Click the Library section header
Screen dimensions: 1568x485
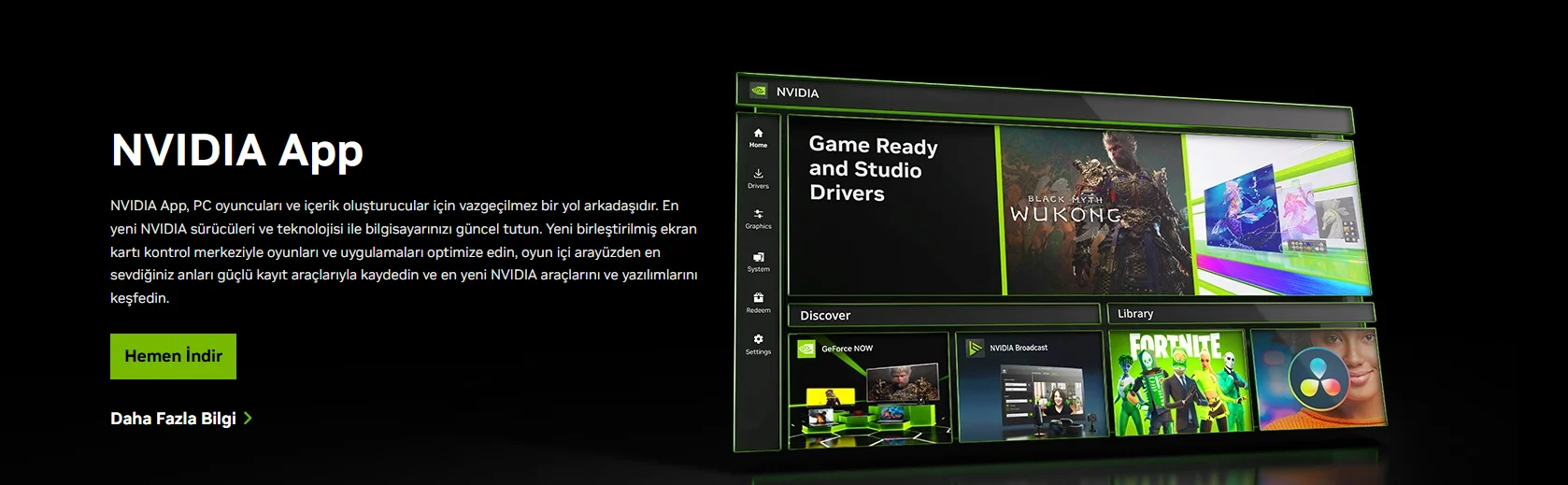[1241, 313]
